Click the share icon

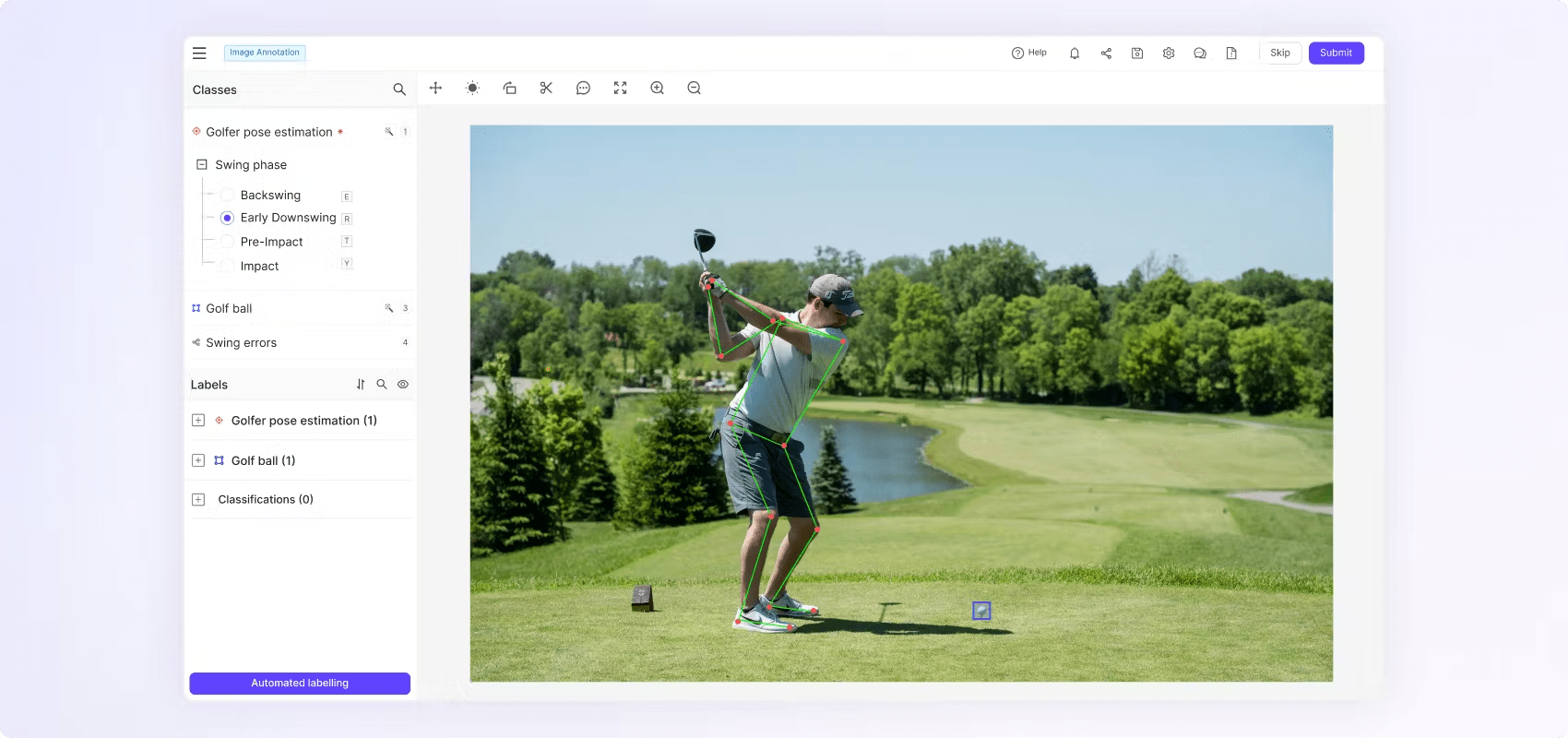[1106, 54]
